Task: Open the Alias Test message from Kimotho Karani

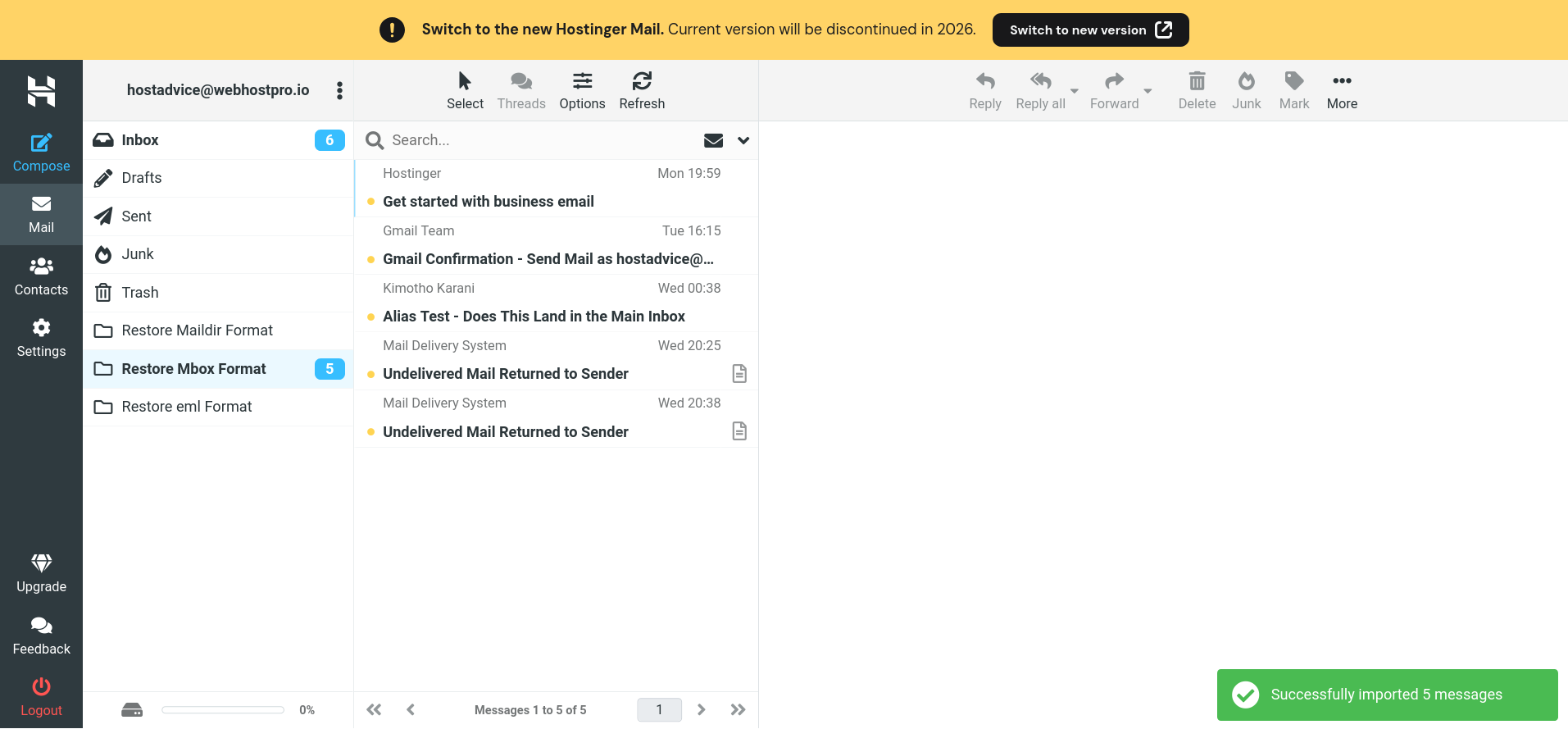Action: point(556,303)
